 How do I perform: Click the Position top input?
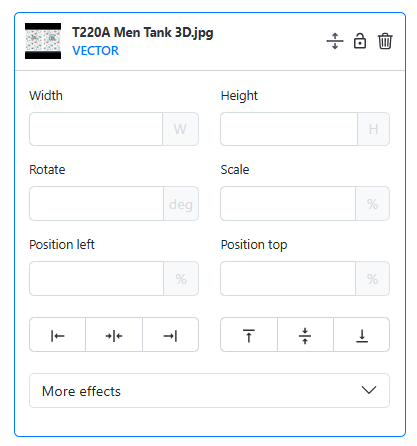(288, 279)
